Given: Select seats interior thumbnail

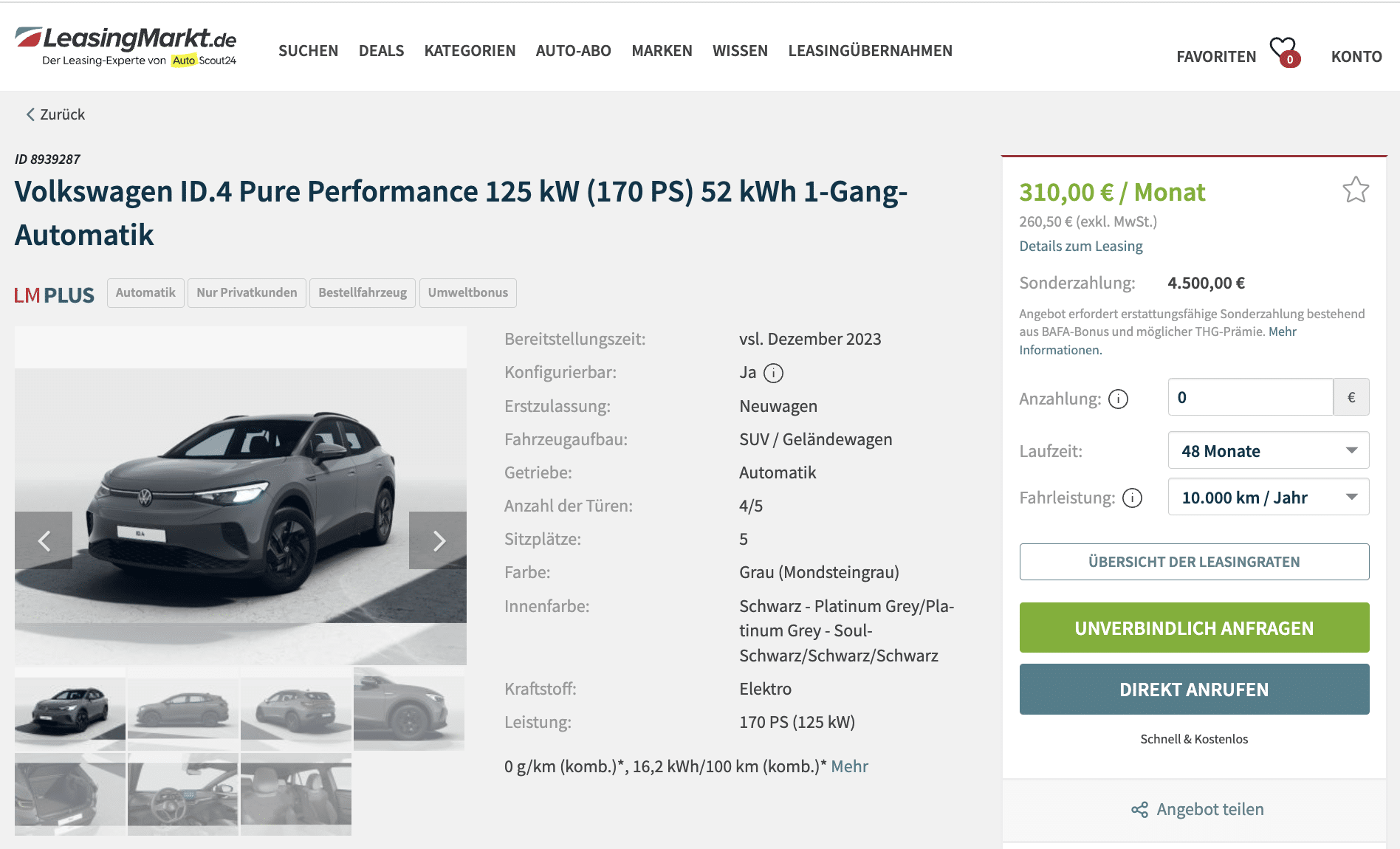Looking at the screenshot, I should point(296,794).
